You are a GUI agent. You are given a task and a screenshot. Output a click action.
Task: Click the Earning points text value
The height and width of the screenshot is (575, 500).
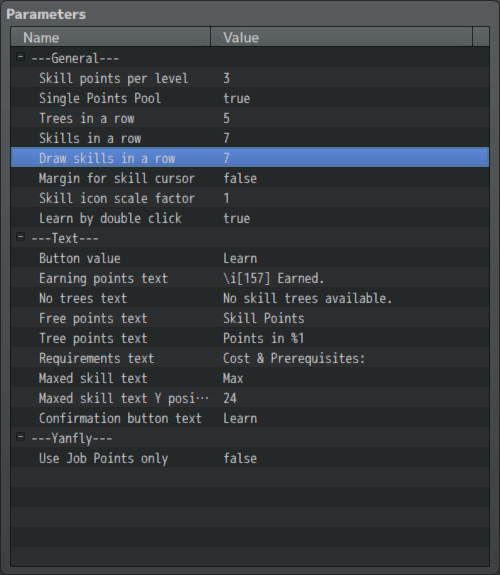click(274, 278)
